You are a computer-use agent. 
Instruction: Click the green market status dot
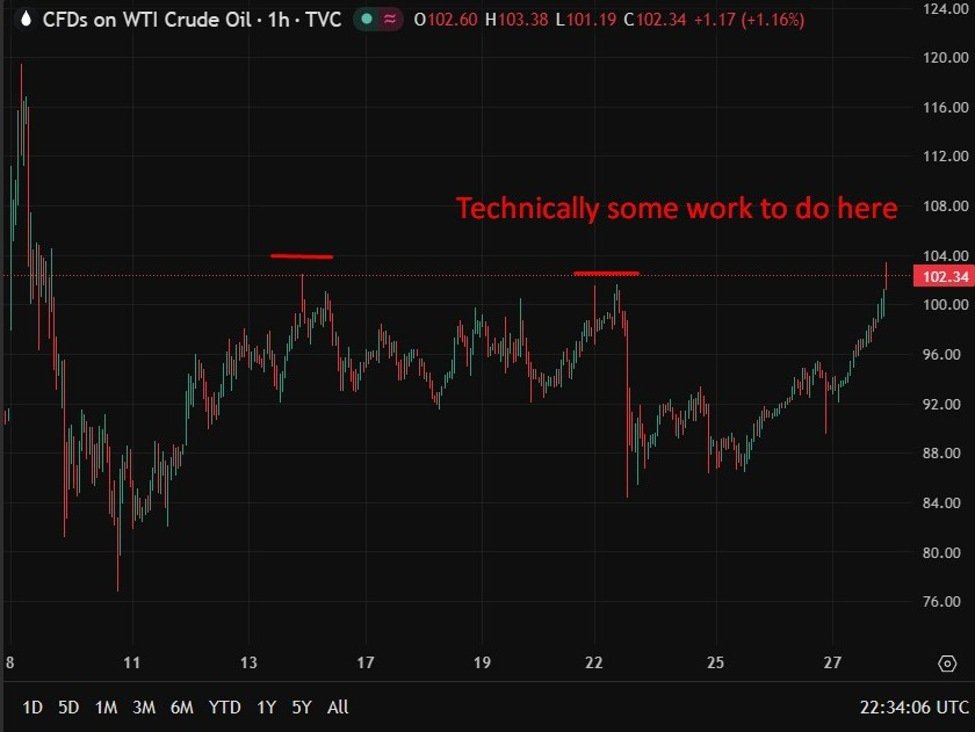pyautogui.click(x=367, y=20)
